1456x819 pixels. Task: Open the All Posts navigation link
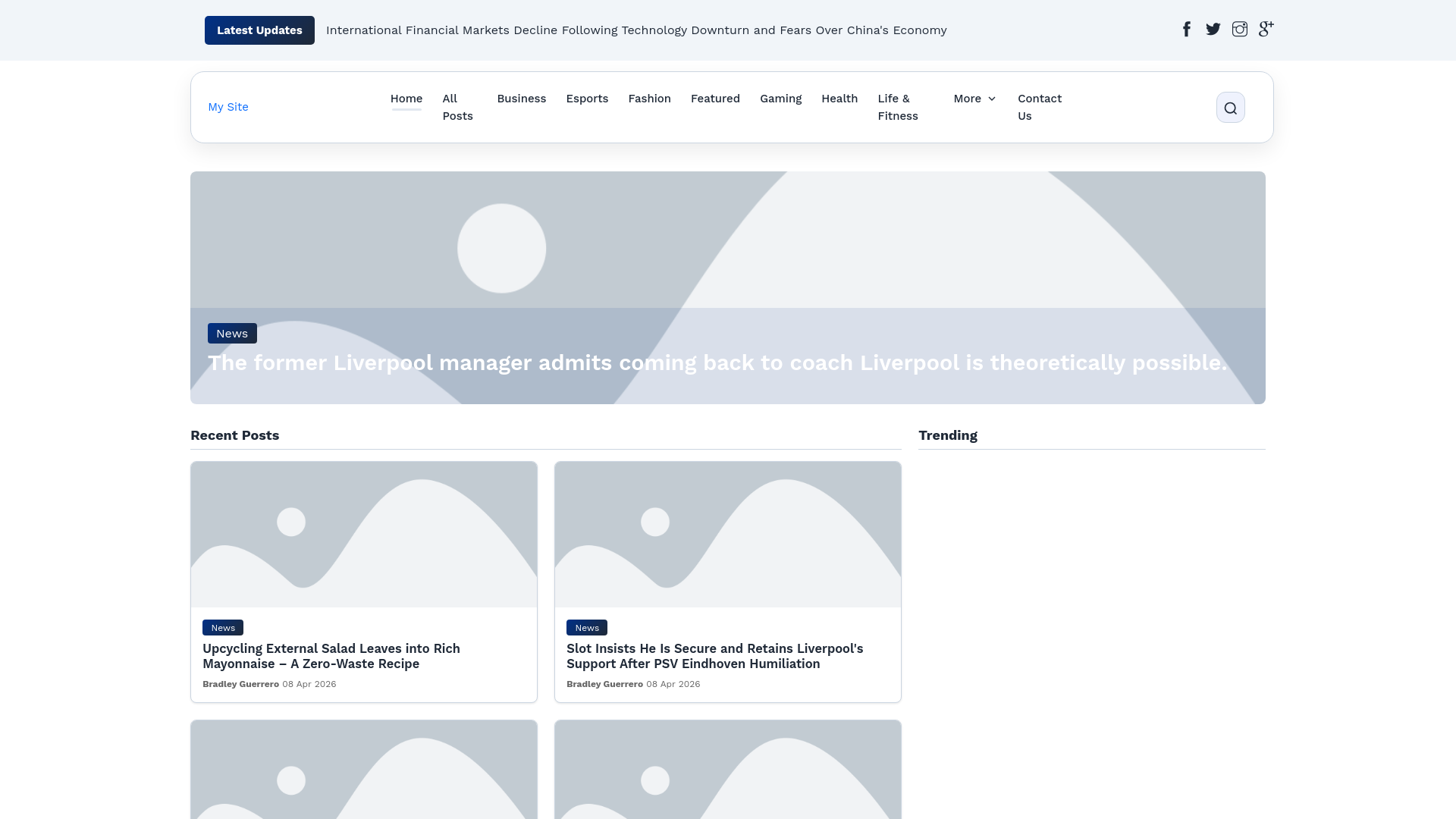tap(457, 108)
